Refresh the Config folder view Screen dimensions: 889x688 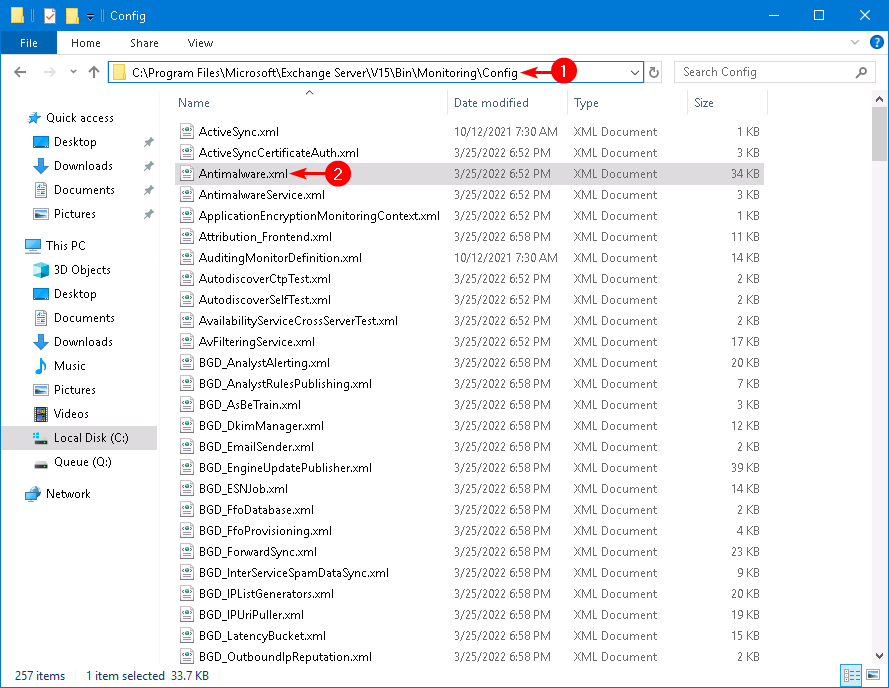pos(654,72)
